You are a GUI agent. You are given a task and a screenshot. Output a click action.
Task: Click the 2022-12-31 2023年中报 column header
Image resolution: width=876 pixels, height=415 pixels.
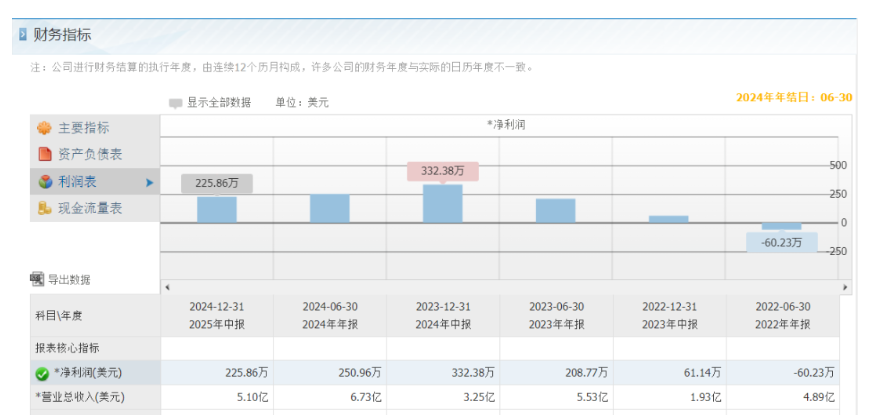tap(670, 316)
